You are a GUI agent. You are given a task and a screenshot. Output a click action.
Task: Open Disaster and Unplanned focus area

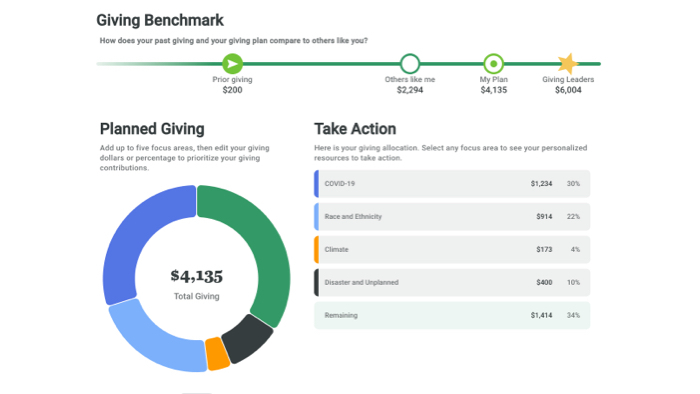click(x=452, y=282)
